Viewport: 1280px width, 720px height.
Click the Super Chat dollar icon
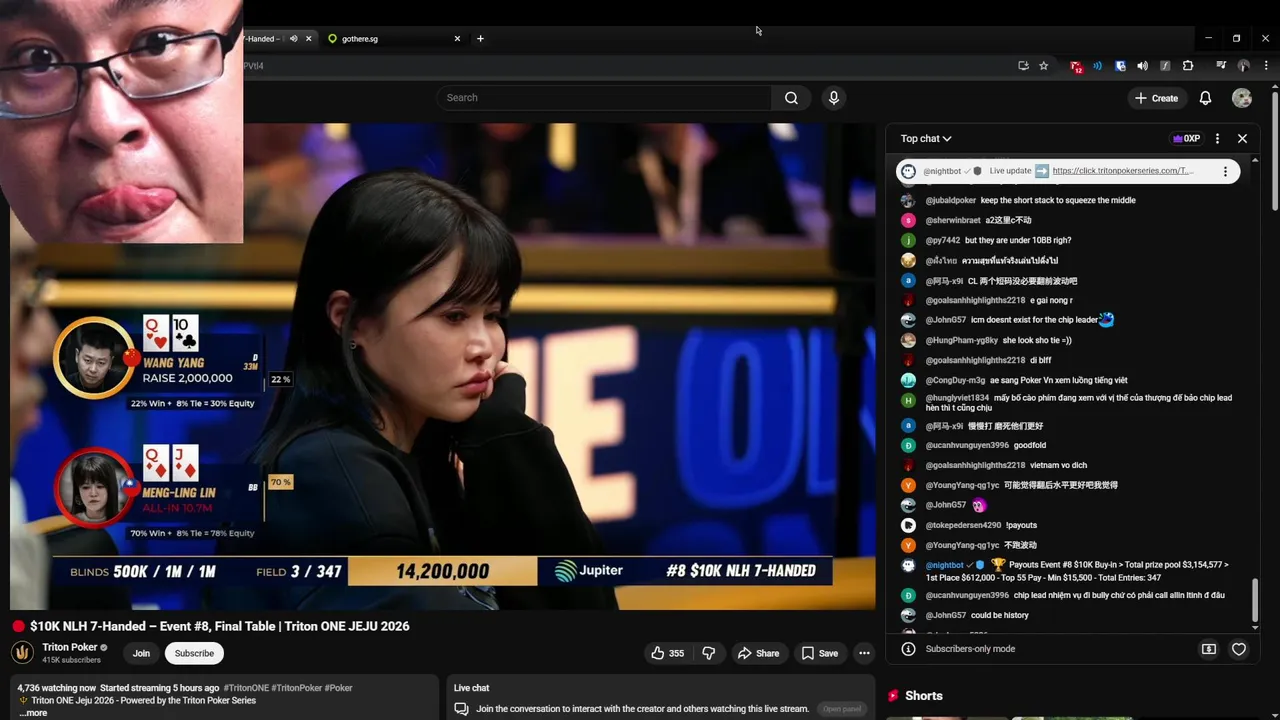[x=1209, y=649]
